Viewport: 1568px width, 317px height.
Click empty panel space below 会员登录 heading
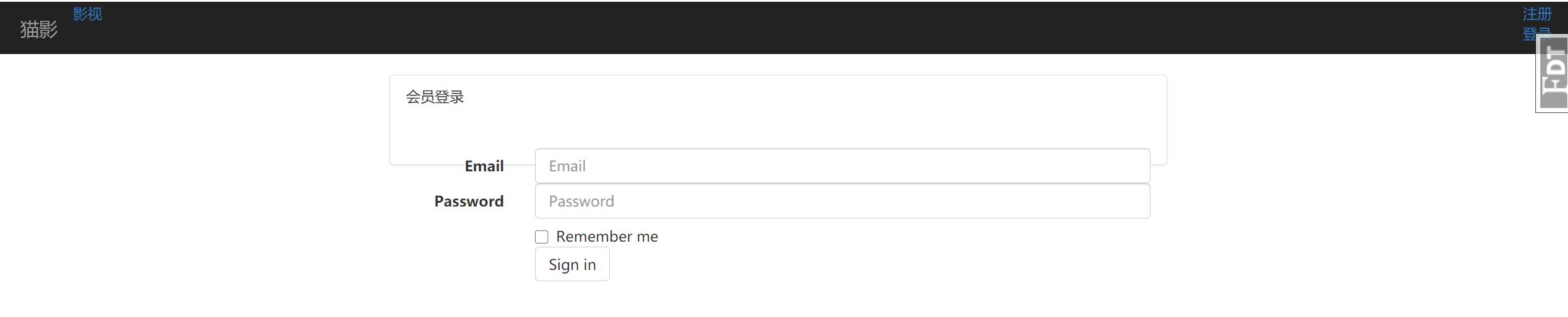pyautogui.click(x=754, y=126)
